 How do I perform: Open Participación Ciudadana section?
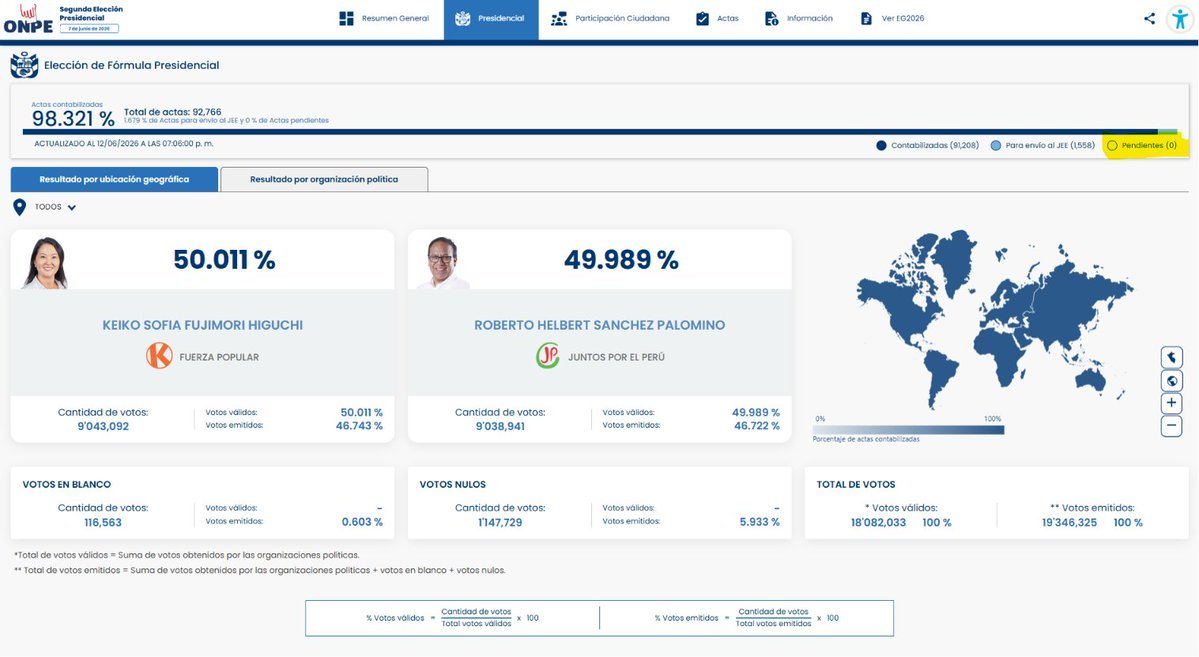click(610, 18)
